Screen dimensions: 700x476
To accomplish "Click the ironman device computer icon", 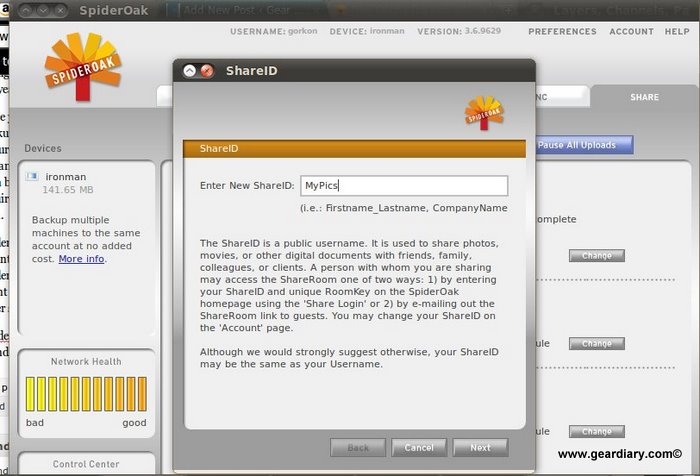I will pos(32,176).
